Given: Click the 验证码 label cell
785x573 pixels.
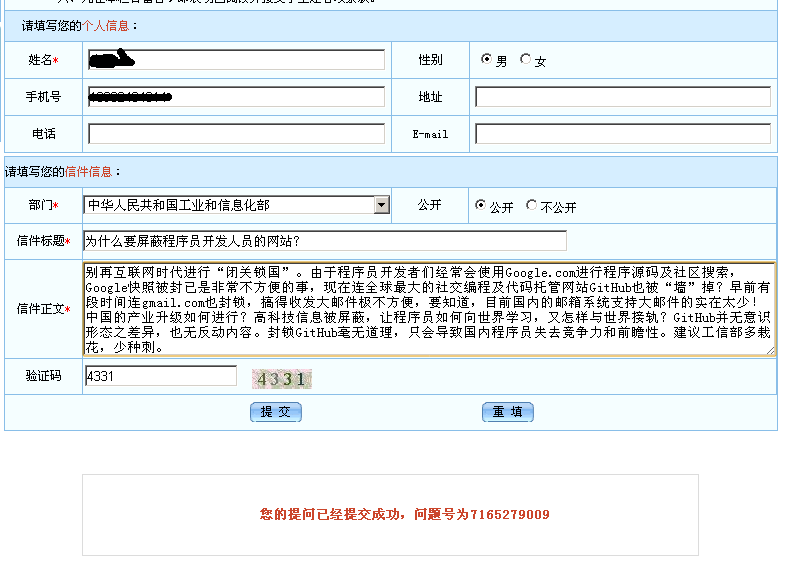Looking at the screenshot, I should (x=44, y=376).
